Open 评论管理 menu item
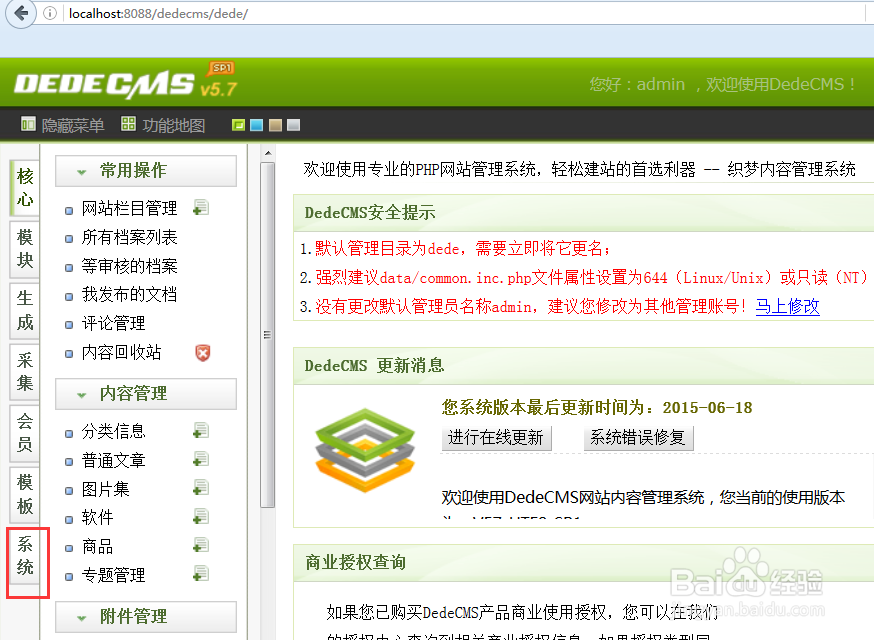Image resolution: width=874 pixels, height=640 pixels. point(113,323)
